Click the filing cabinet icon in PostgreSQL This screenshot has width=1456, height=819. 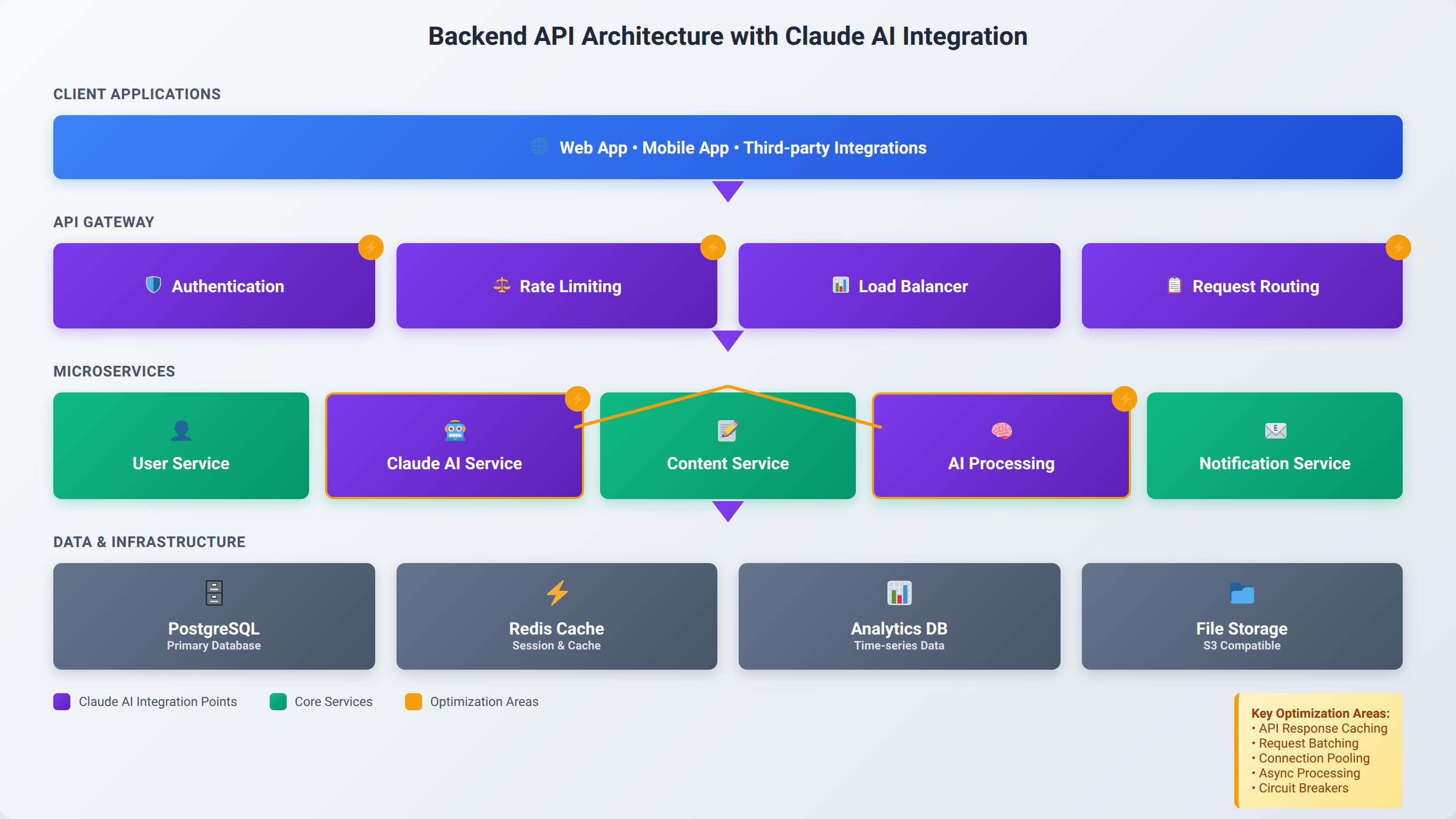(214, 593)
